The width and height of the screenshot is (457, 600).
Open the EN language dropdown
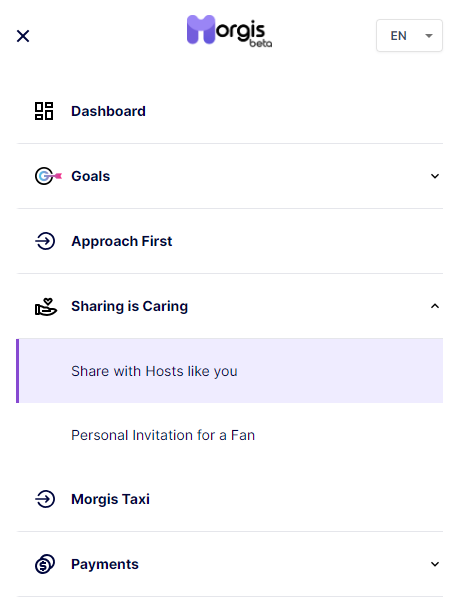(x=409, y=36)
